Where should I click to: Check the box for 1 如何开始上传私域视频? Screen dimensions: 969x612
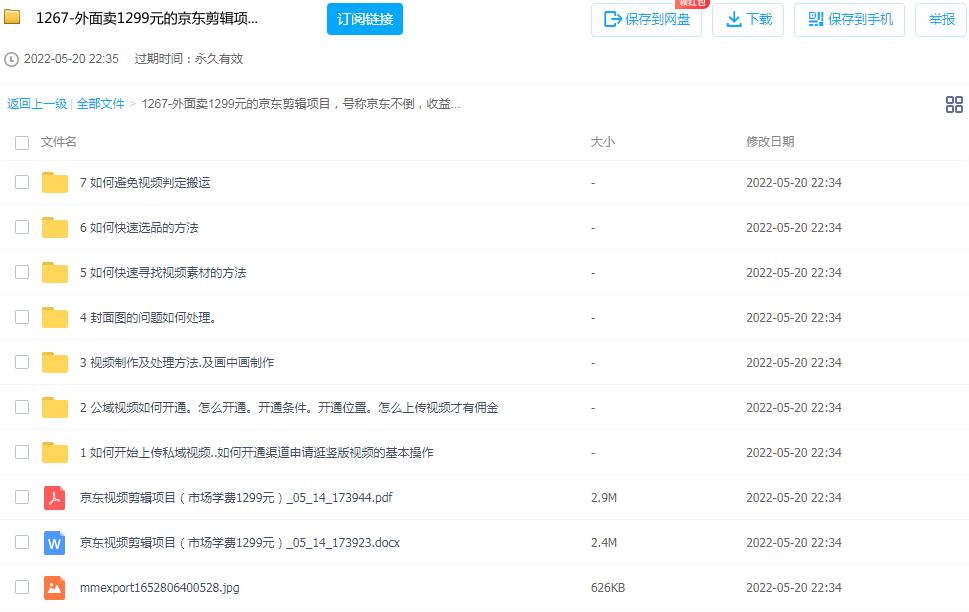(x=22, y=453)
